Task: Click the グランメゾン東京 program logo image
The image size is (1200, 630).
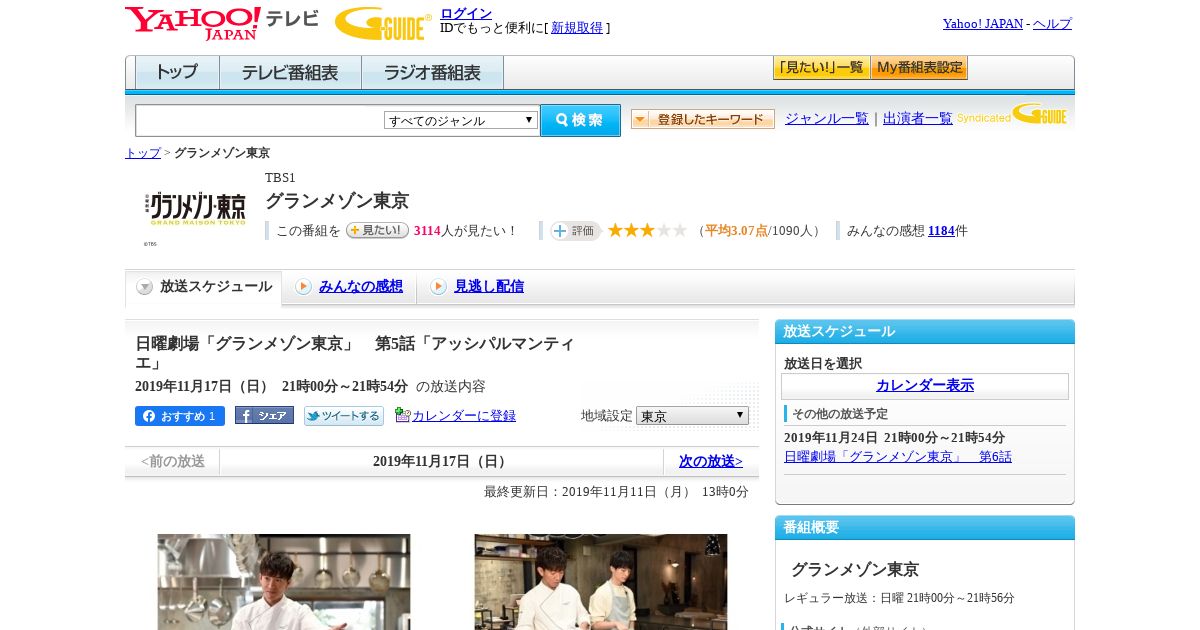Action: [x=197, y=208]
